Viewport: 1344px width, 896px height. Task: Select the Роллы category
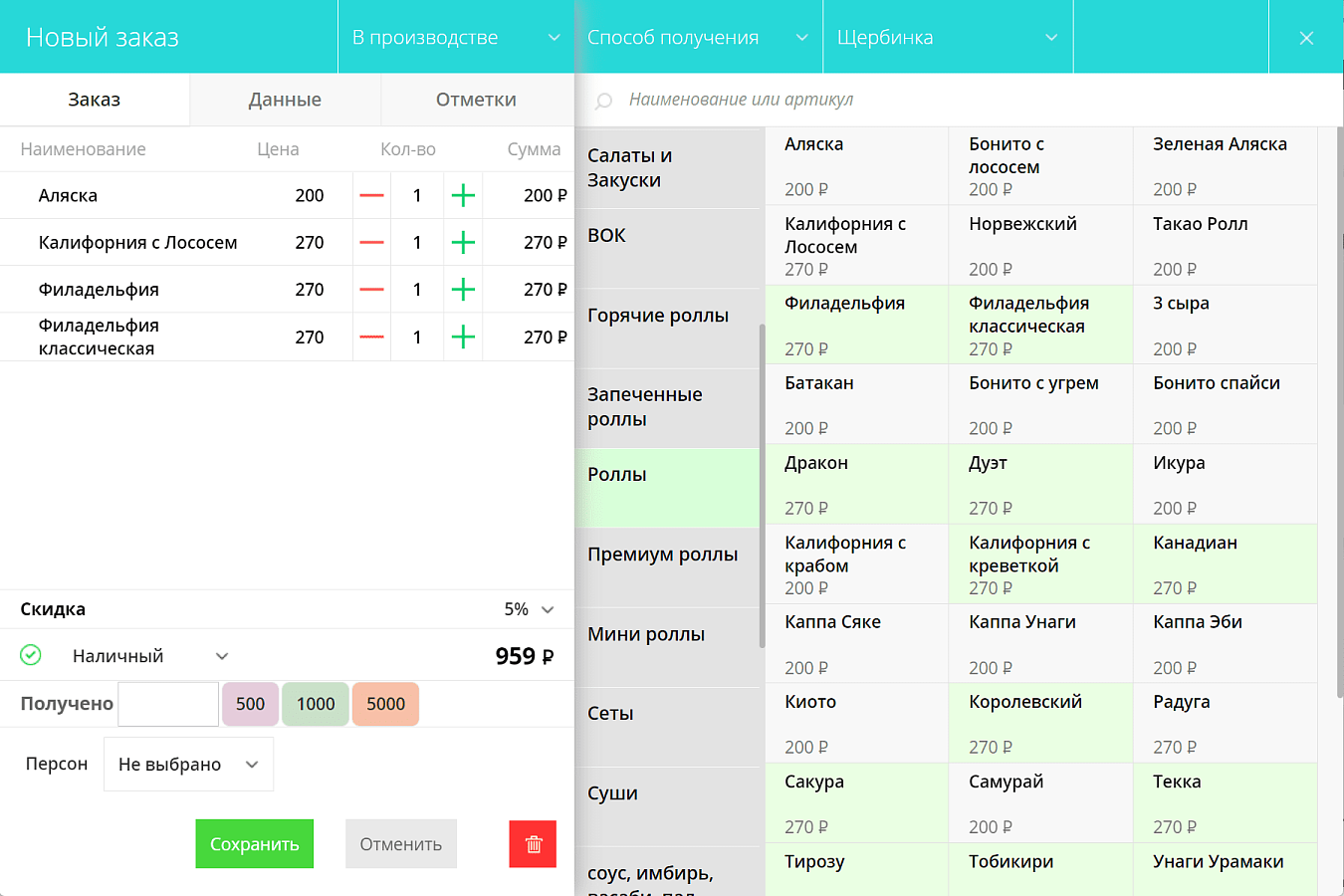click(x=667, y=488)
